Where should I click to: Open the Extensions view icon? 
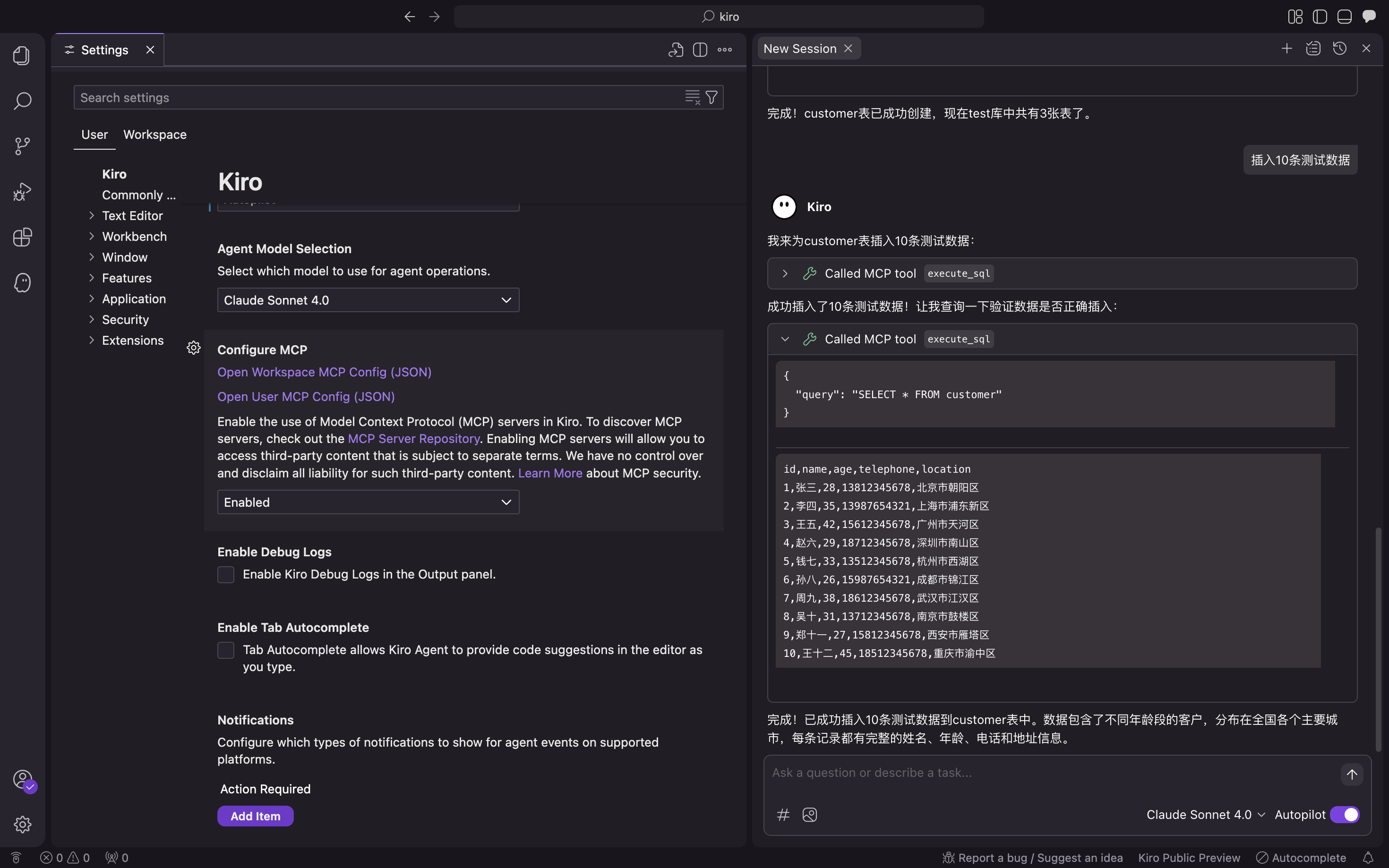[22, 237]
